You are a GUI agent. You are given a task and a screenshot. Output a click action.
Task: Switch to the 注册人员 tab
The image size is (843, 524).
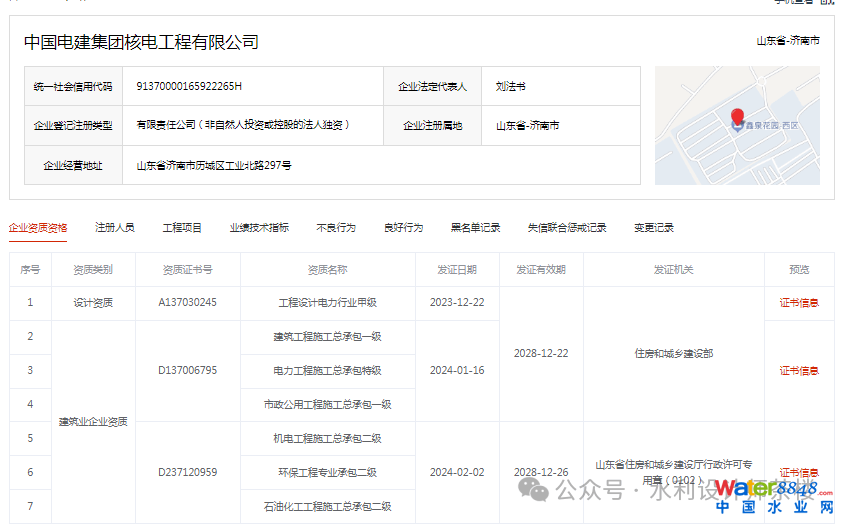(x=114, y=228)
